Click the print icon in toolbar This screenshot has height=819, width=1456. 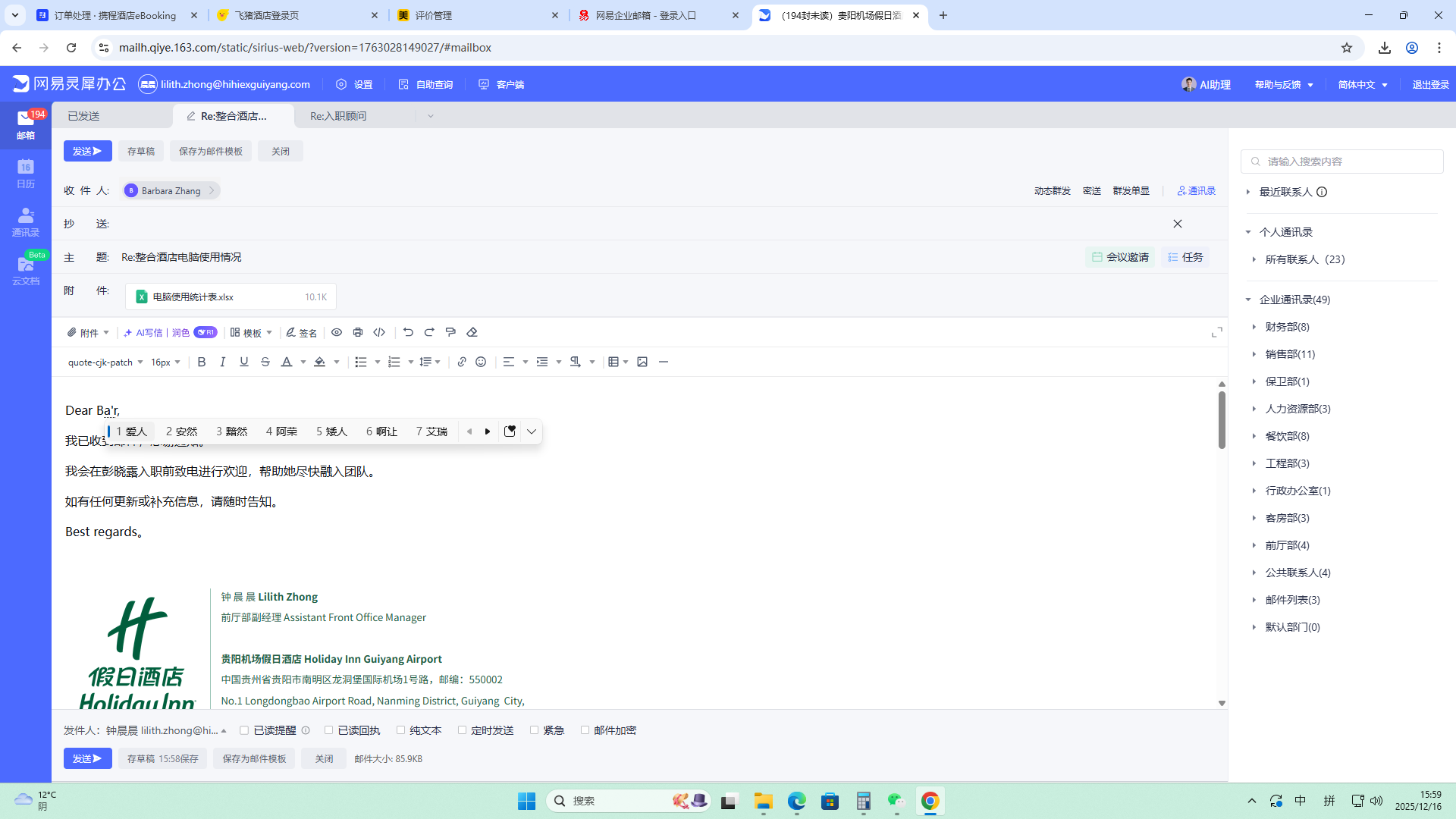(x=358, y=332)
